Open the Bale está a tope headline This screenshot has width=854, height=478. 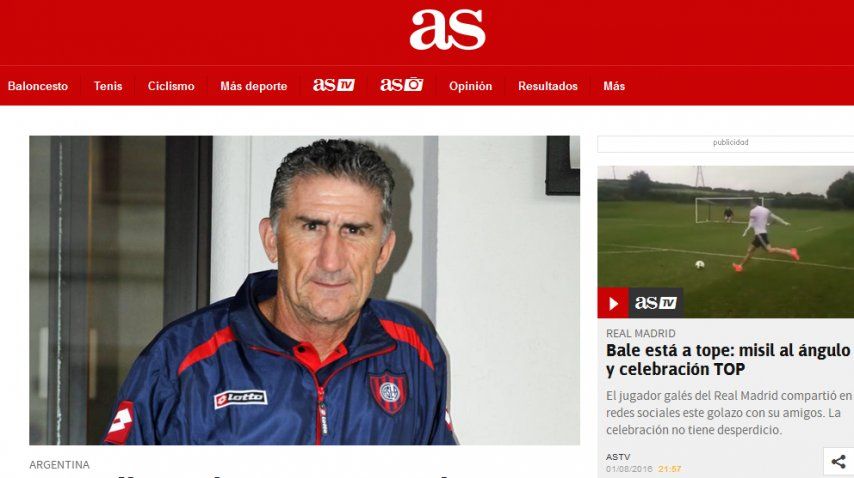click(x=728, y=359)
